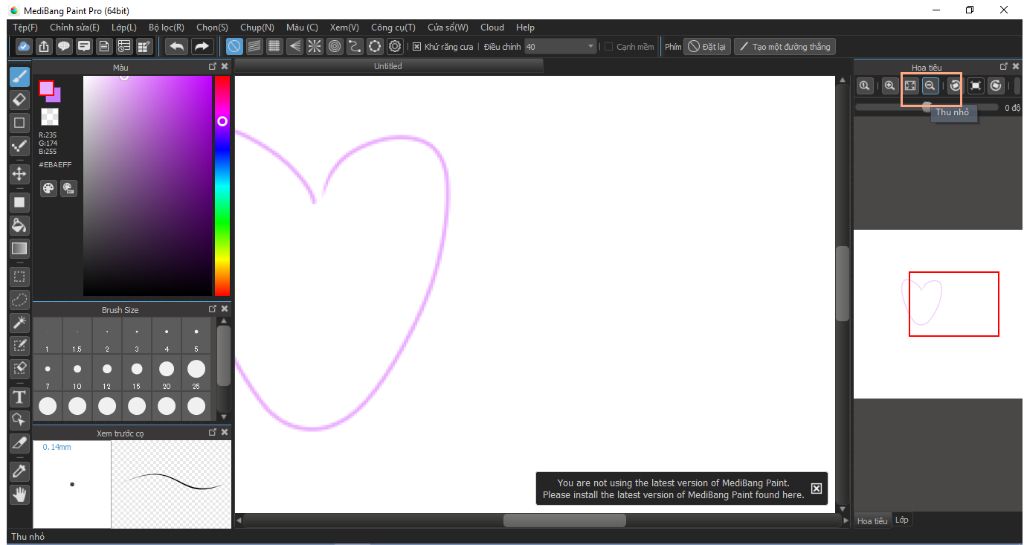This screenshot has width=1024, height=545.
Task: Switch to the Lớp tab
Action: click(x=901, y=520)
